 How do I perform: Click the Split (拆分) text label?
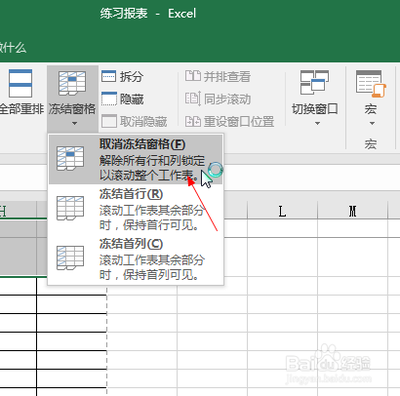(x=131, y=77)
